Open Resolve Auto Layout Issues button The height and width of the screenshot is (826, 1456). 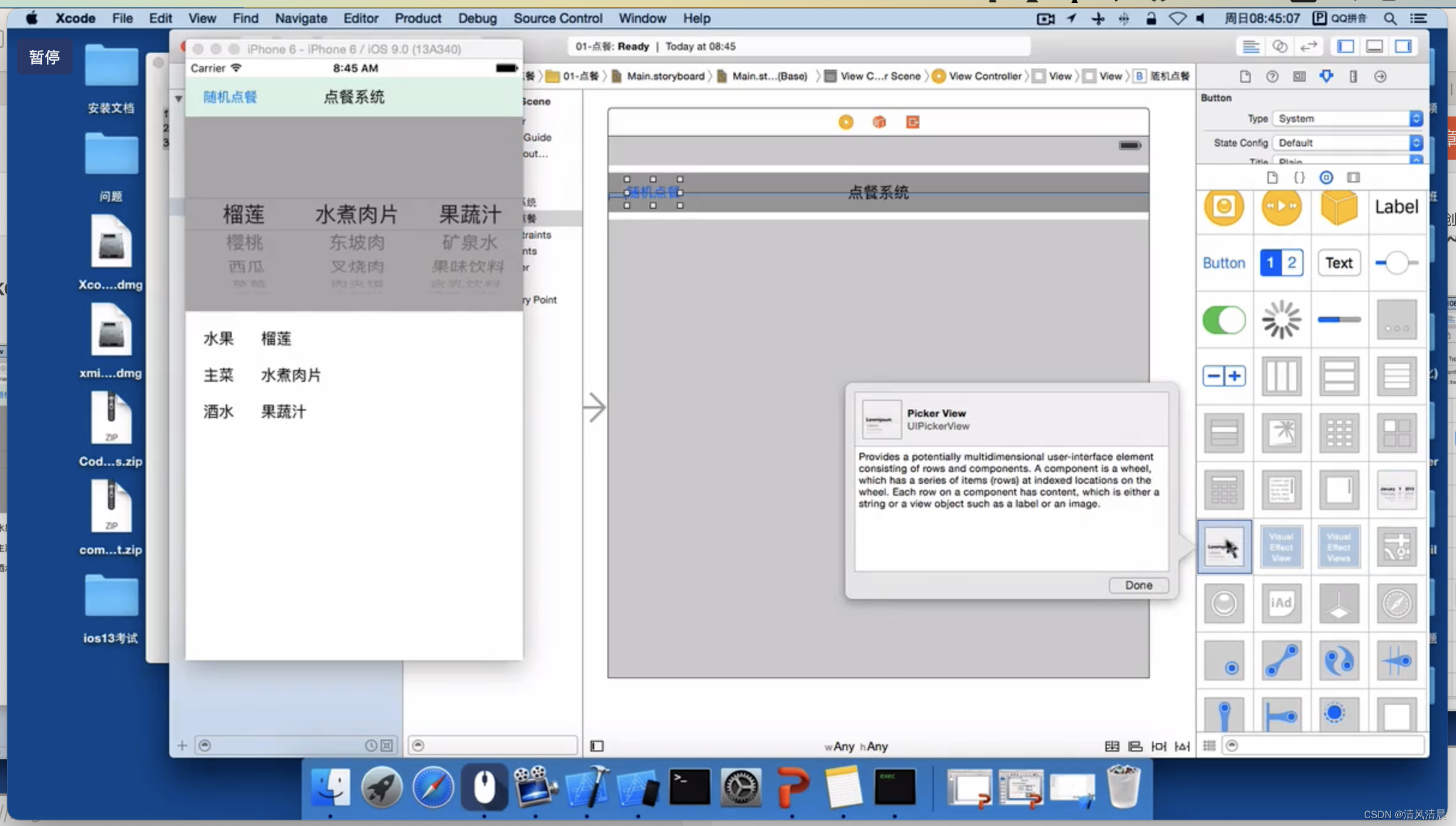[1182, 746]
